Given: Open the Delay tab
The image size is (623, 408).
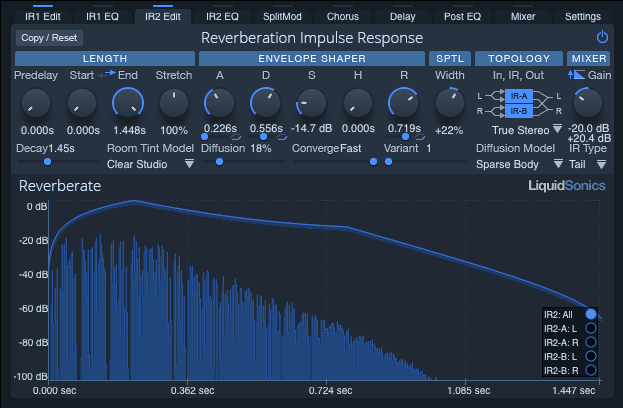Looking at the screenshot, I should tap(402, 17).
